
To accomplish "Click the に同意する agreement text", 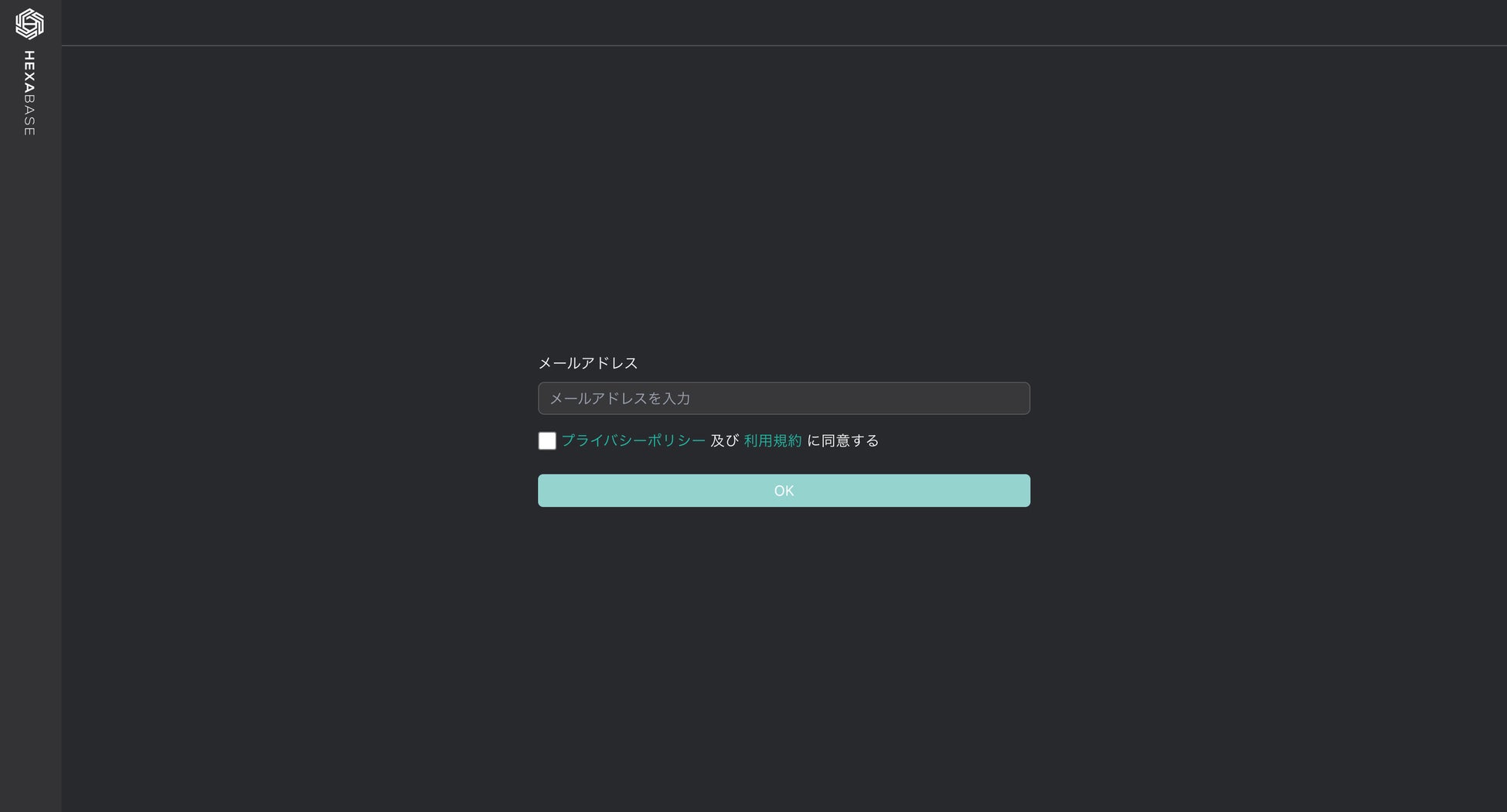I will coord(843,440).
